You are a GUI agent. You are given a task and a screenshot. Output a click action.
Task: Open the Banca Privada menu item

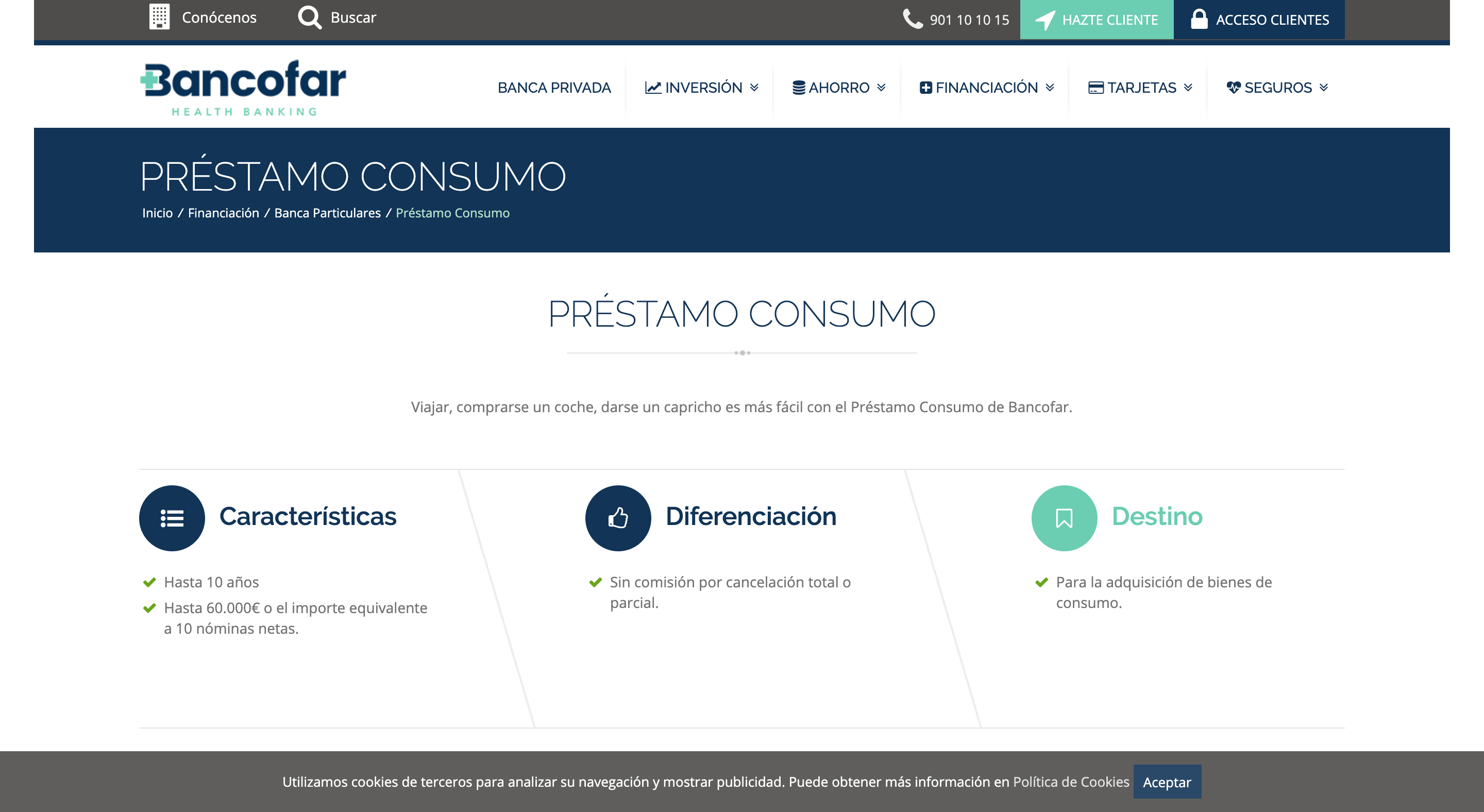554,88
